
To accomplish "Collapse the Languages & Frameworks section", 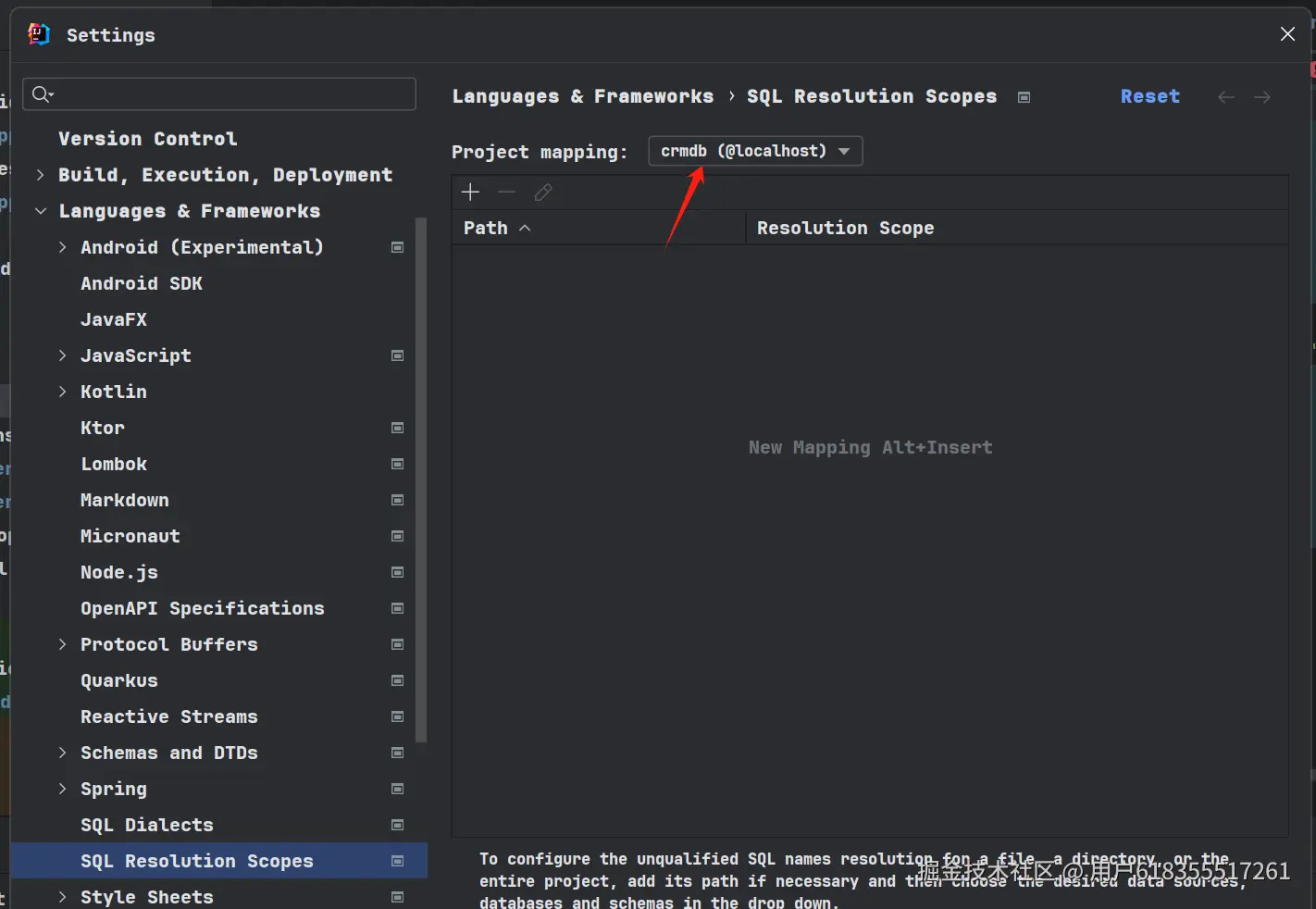I will [x=41, y=211].
